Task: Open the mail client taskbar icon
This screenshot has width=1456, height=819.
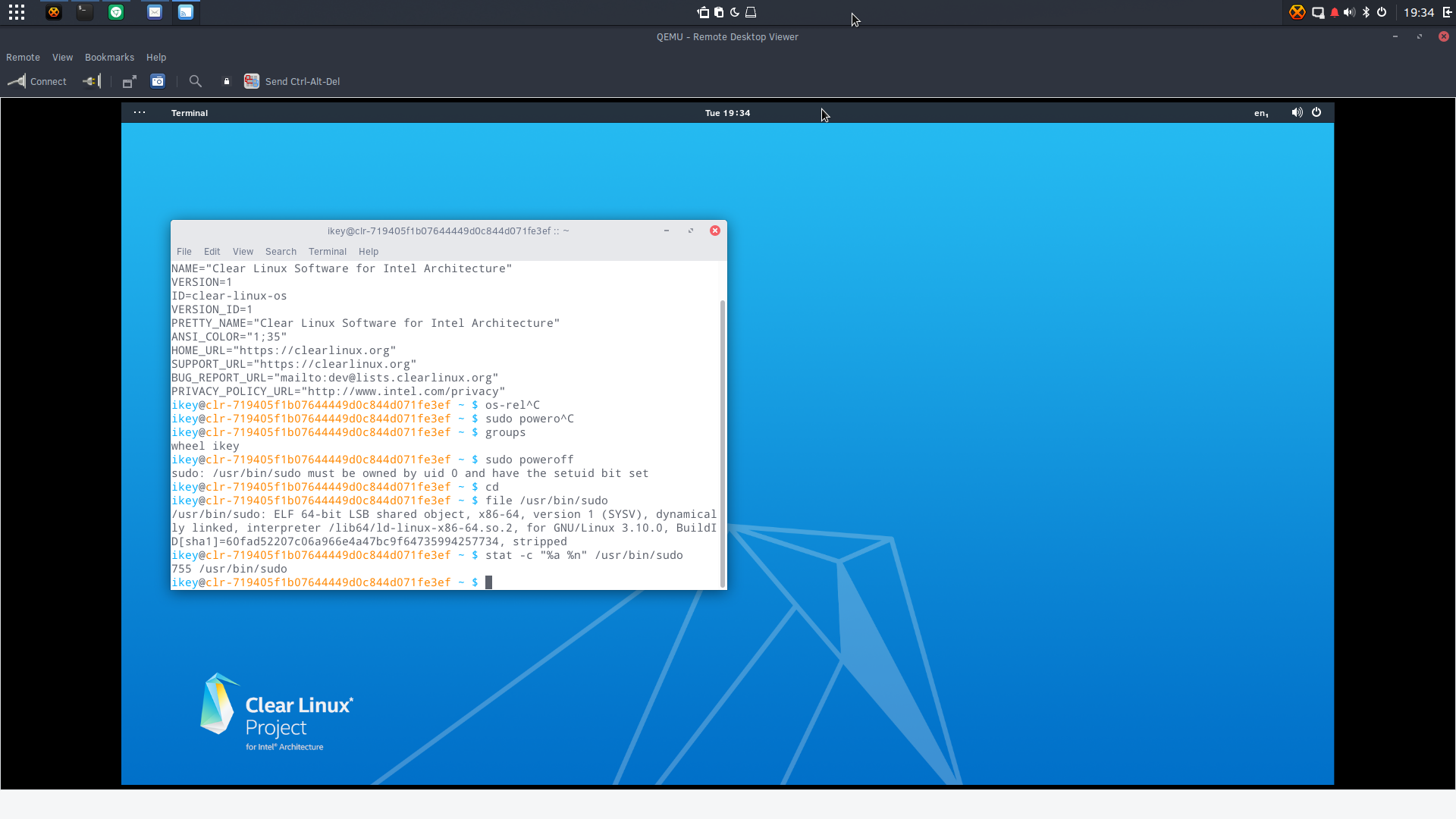Action: tap(155, 12)
